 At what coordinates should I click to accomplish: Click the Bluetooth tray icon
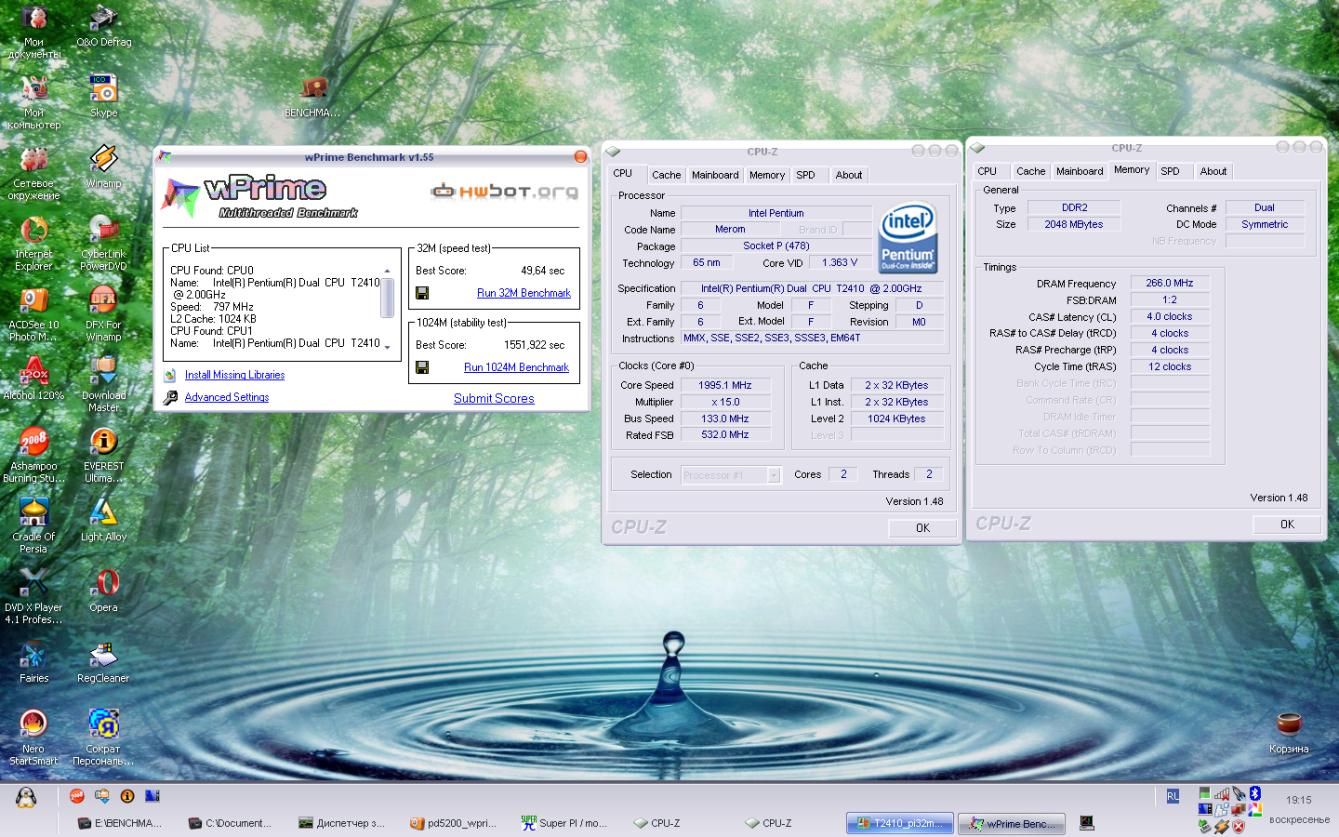[1255, 794]
